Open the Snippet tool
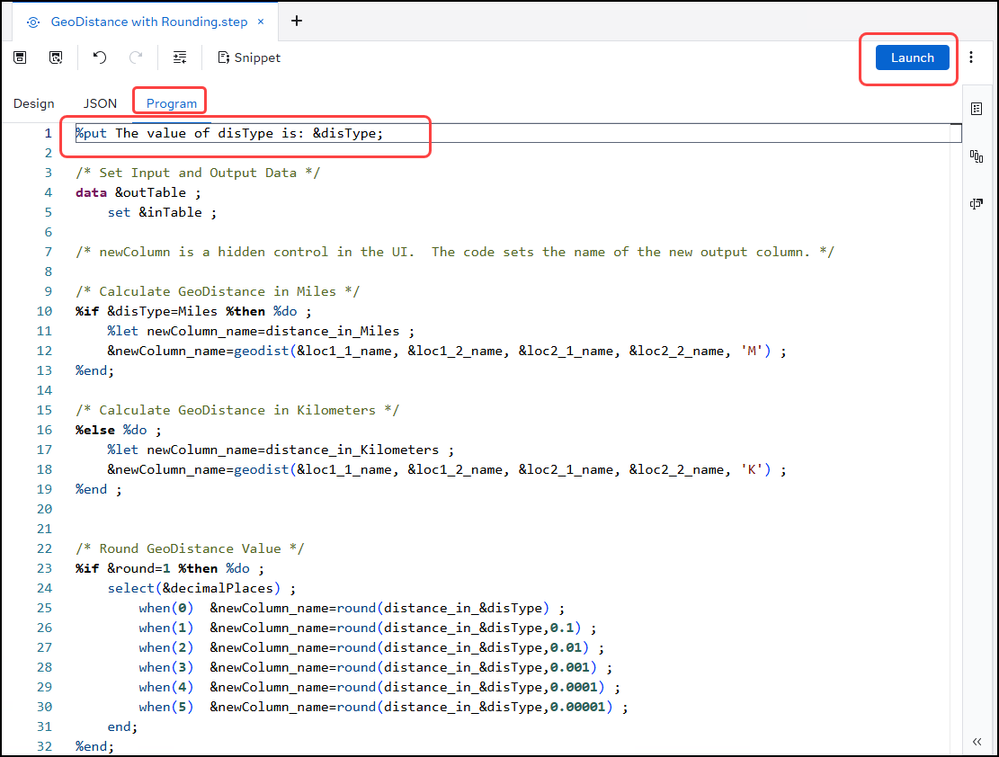Viewport: 999px width, 757px height. point(249,57)
